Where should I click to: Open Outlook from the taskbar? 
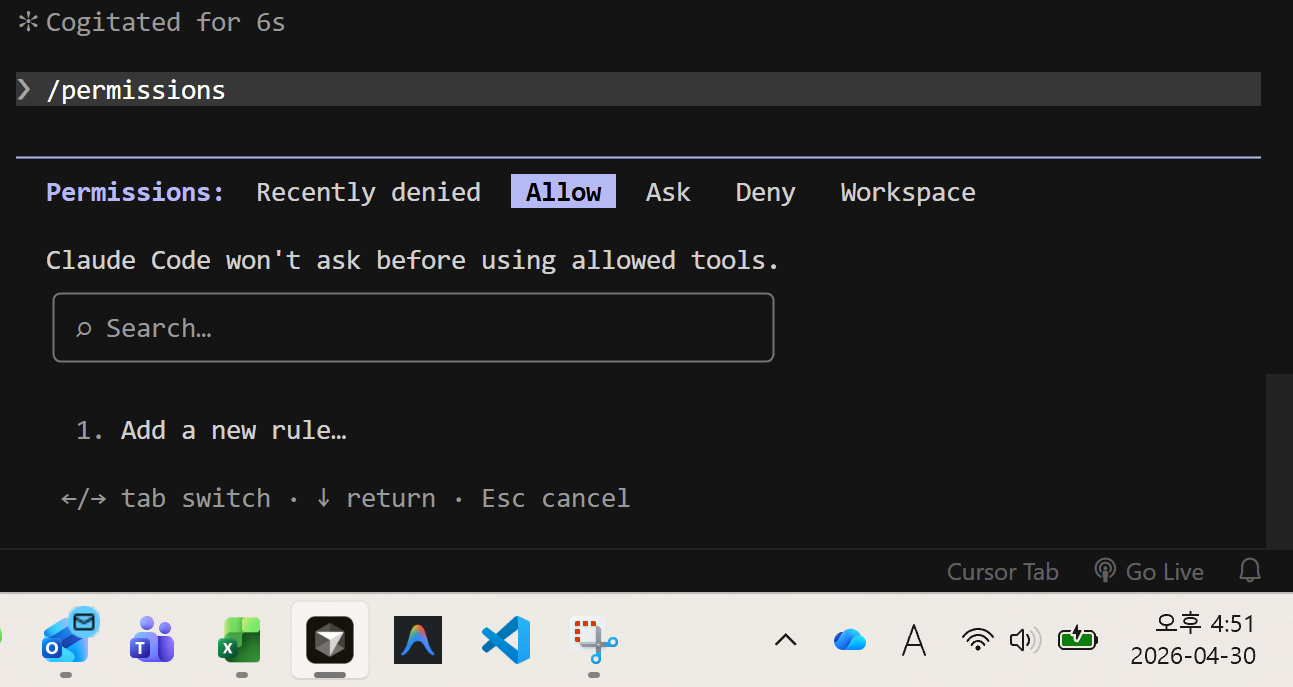(x=66, y=638)
